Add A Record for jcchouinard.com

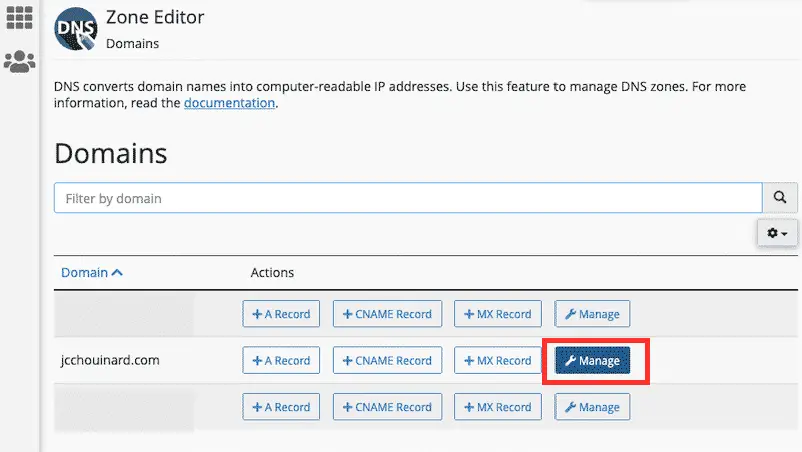click(281, 360)
